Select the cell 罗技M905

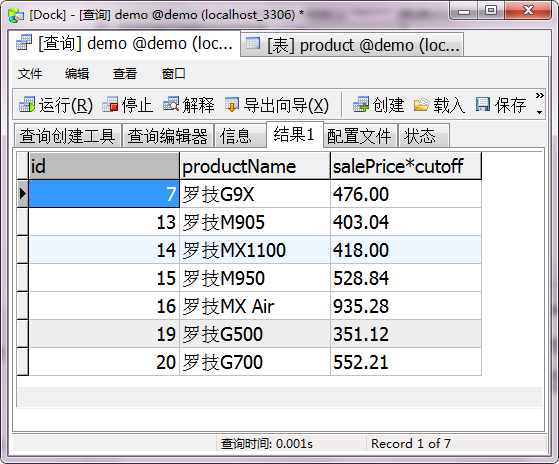(255, 222)
